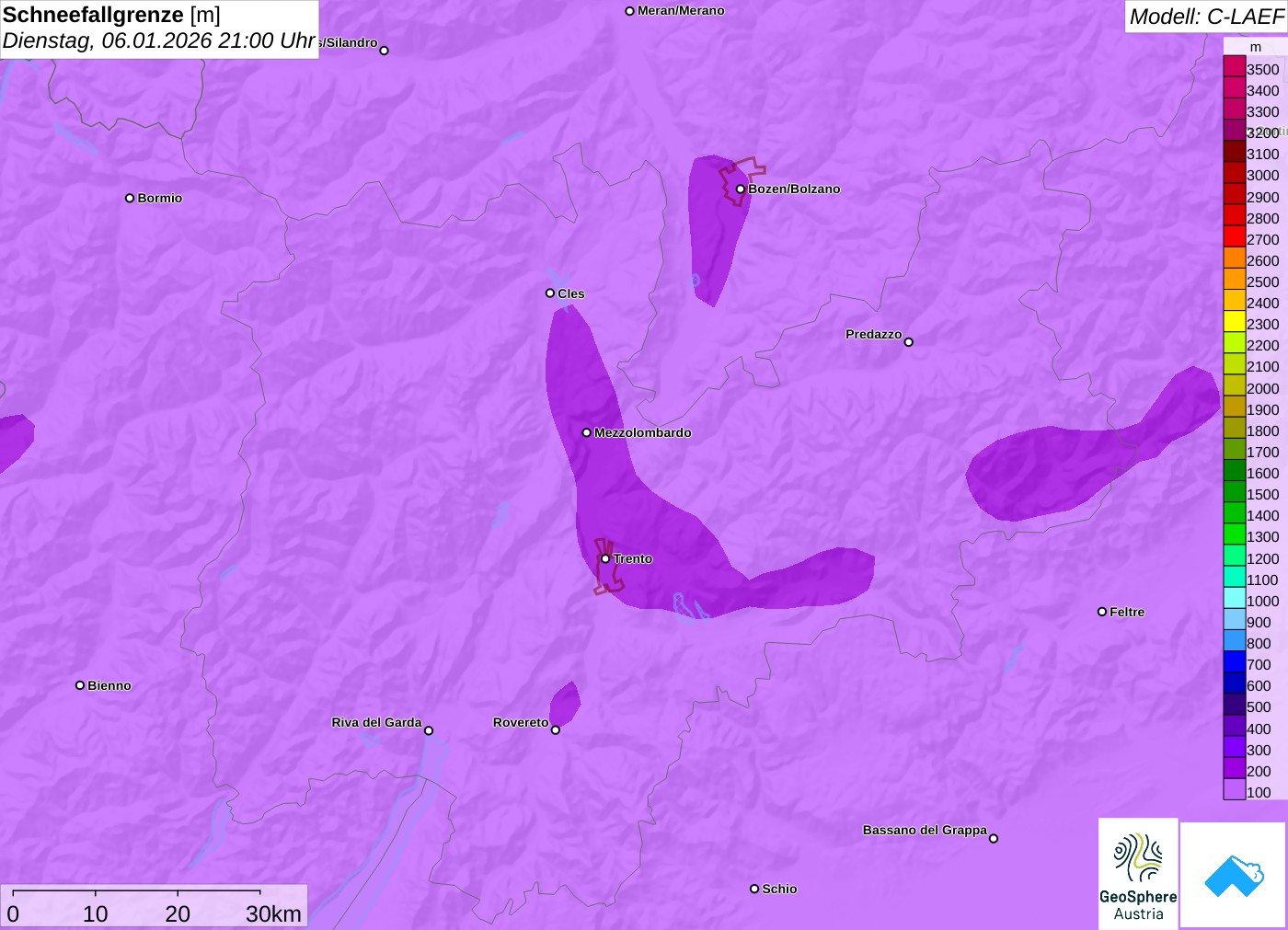Image resolution: width=1288 pixels, height=930 pixels.
Task: Select the Bienno city marker dot
Action: (x=80, y=685)
